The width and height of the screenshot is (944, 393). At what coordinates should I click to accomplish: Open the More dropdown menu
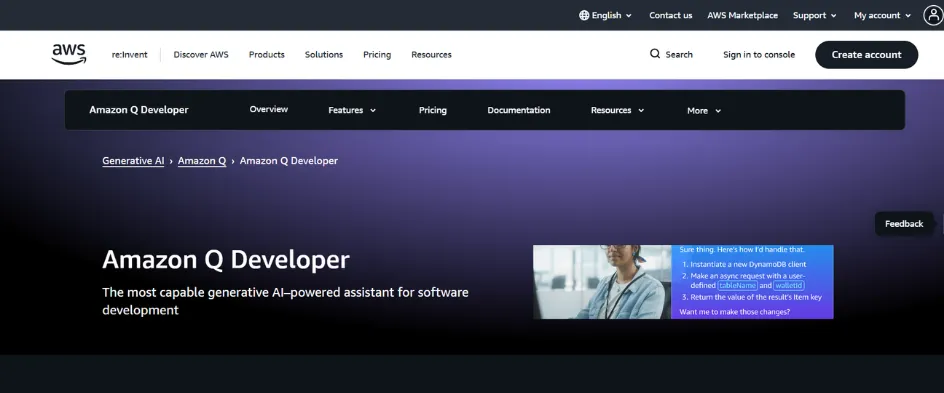tap(704, 111)
